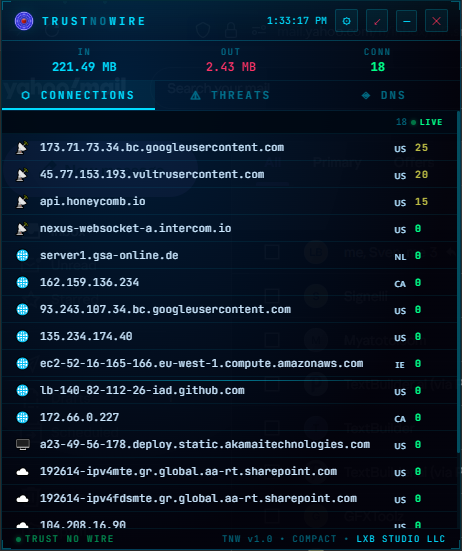The image size is (462, 551).
Task: Select server1.gsa-online.de hostname
Action: [x=109, y=255]
